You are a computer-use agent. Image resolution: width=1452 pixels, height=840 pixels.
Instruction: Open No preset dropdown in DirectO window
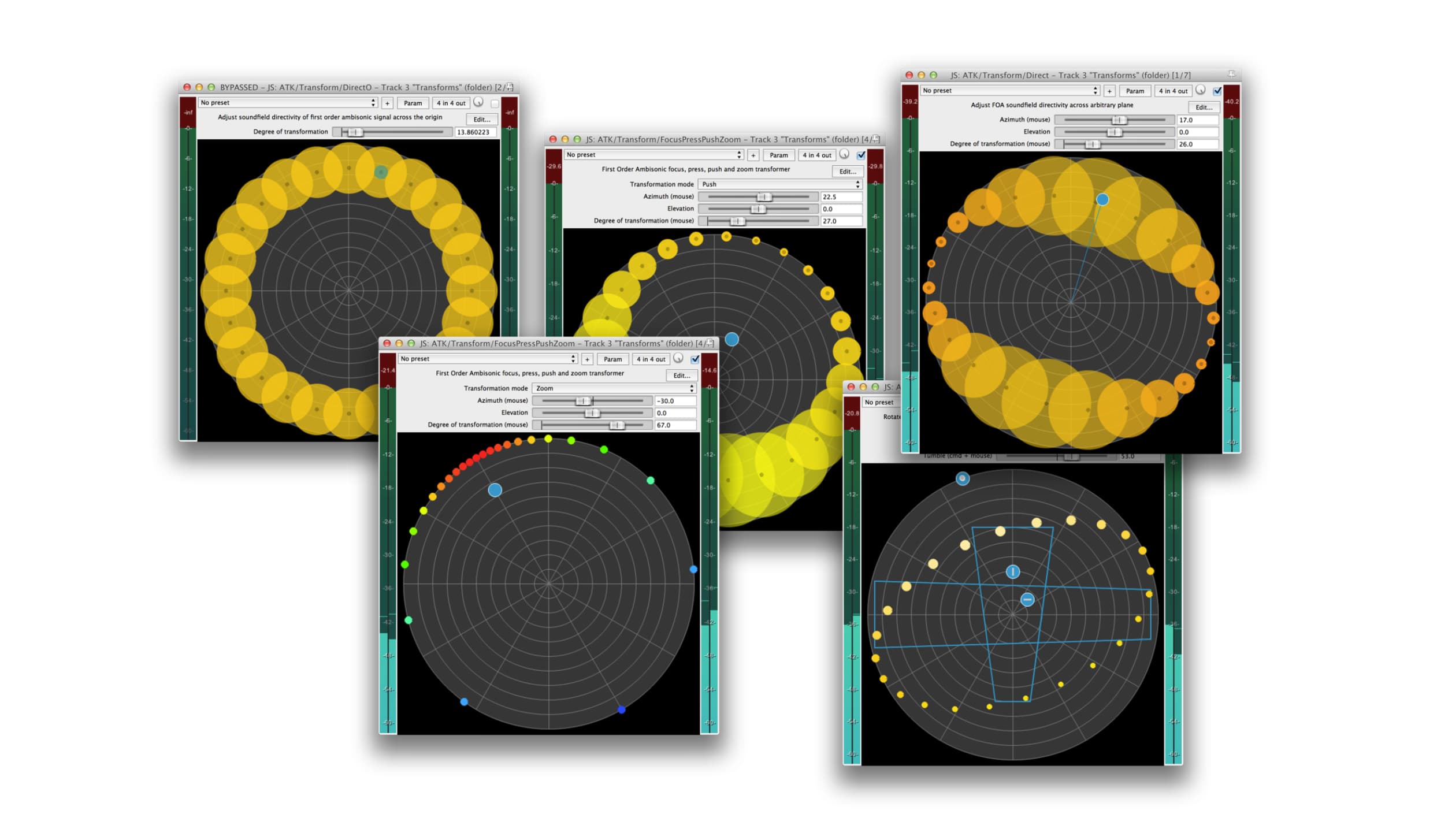pyautogui.click(x=288, y=103)
